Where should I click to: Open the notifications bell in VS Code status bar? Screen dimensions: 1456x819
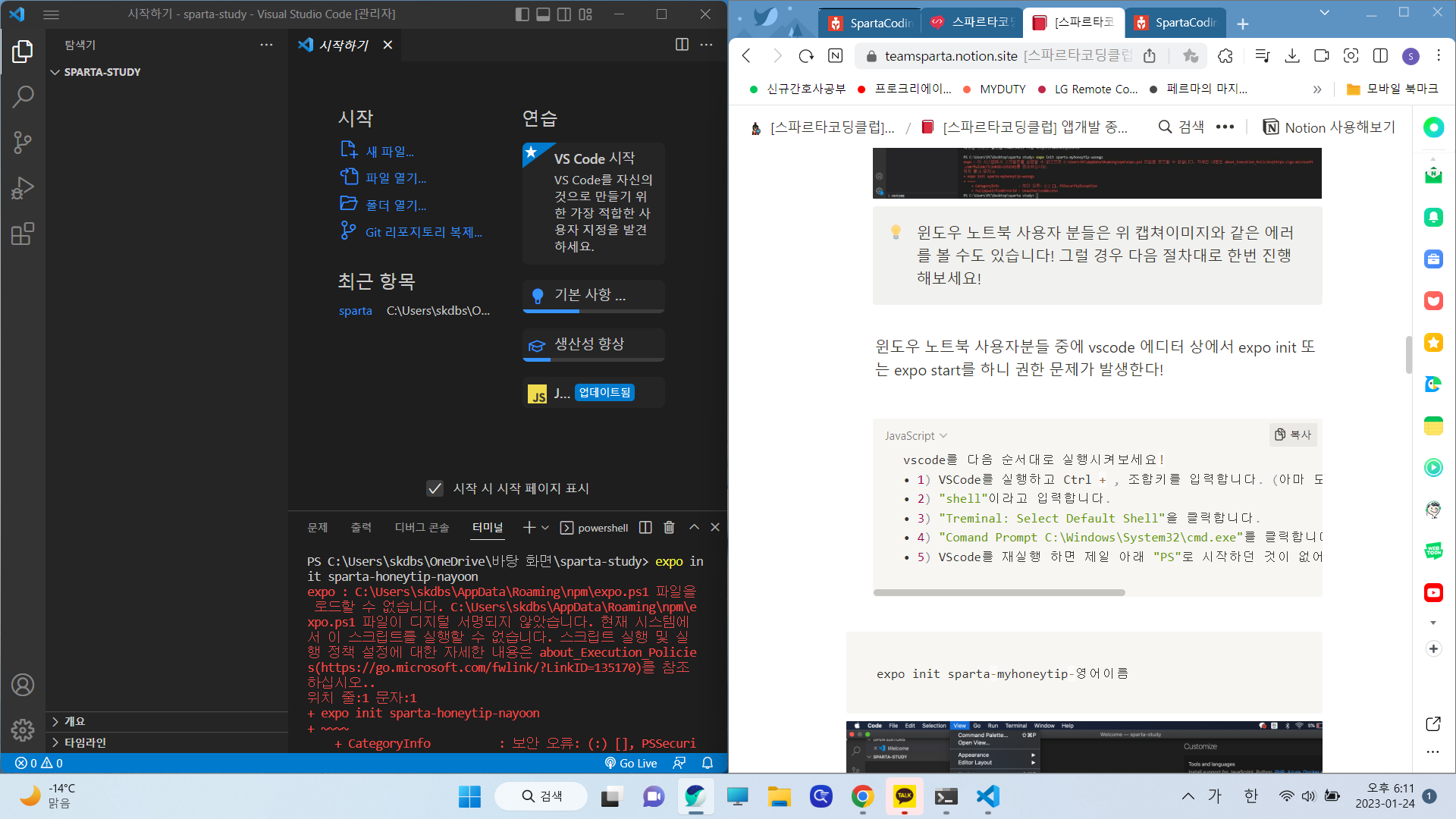point(708,763)
